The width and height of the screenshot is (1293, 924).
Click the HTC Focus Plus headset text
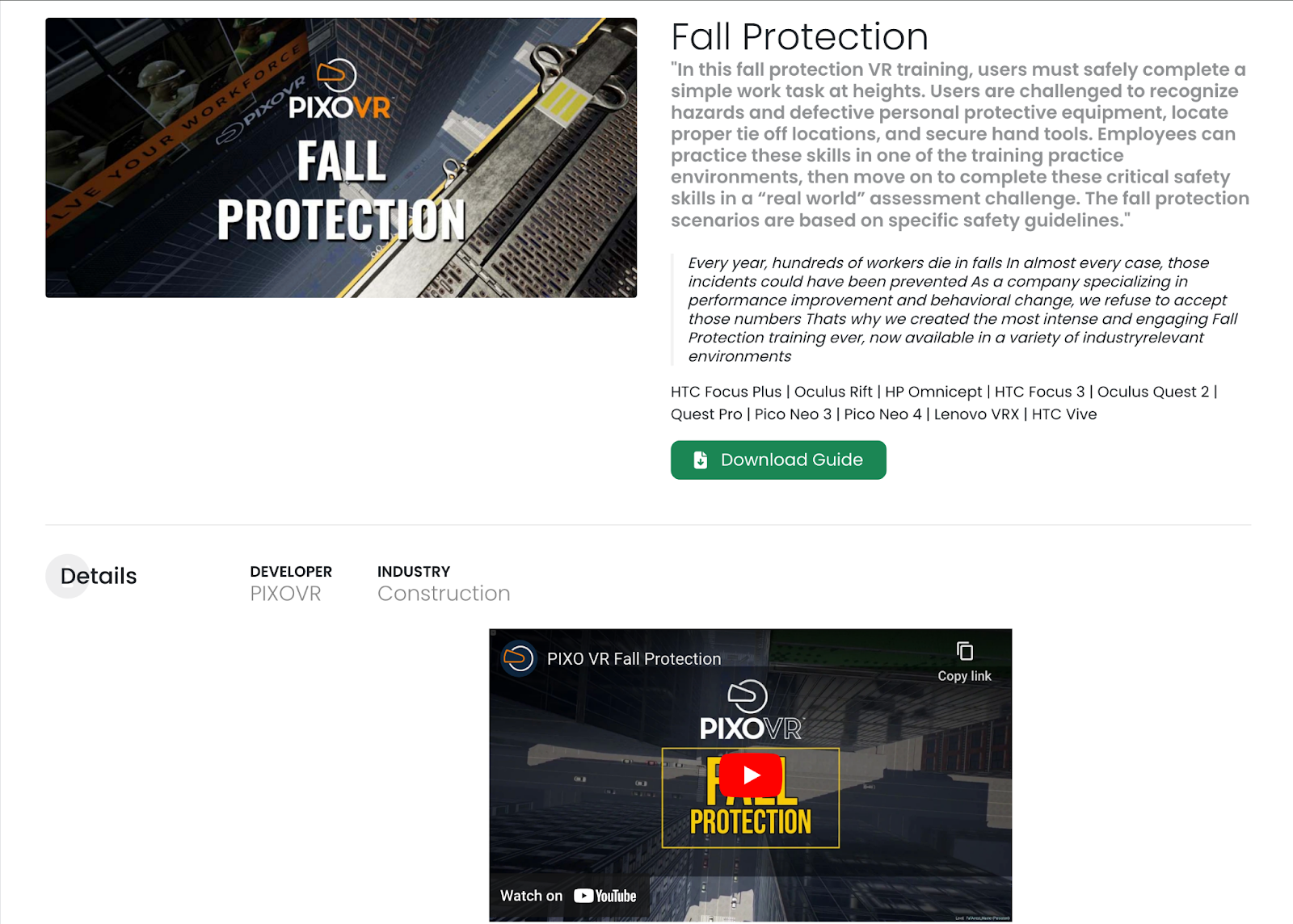(x=726, y=392)
